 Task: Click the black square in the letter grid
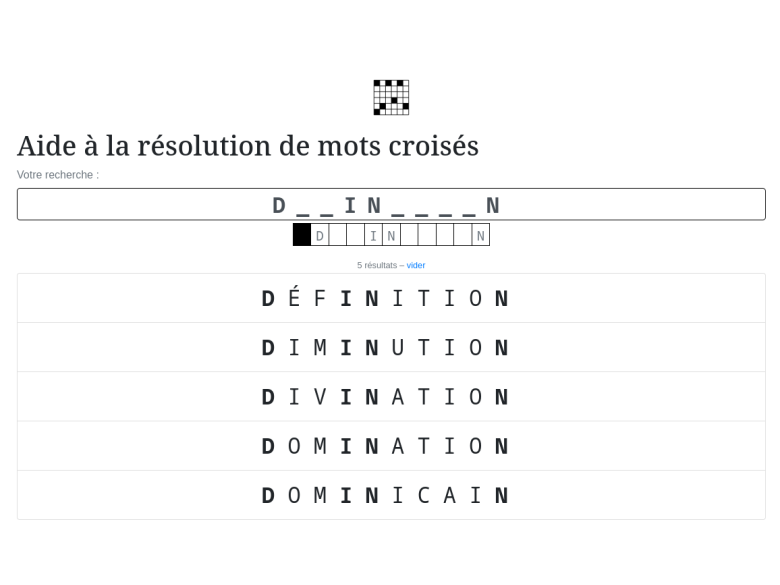point(302,235)
